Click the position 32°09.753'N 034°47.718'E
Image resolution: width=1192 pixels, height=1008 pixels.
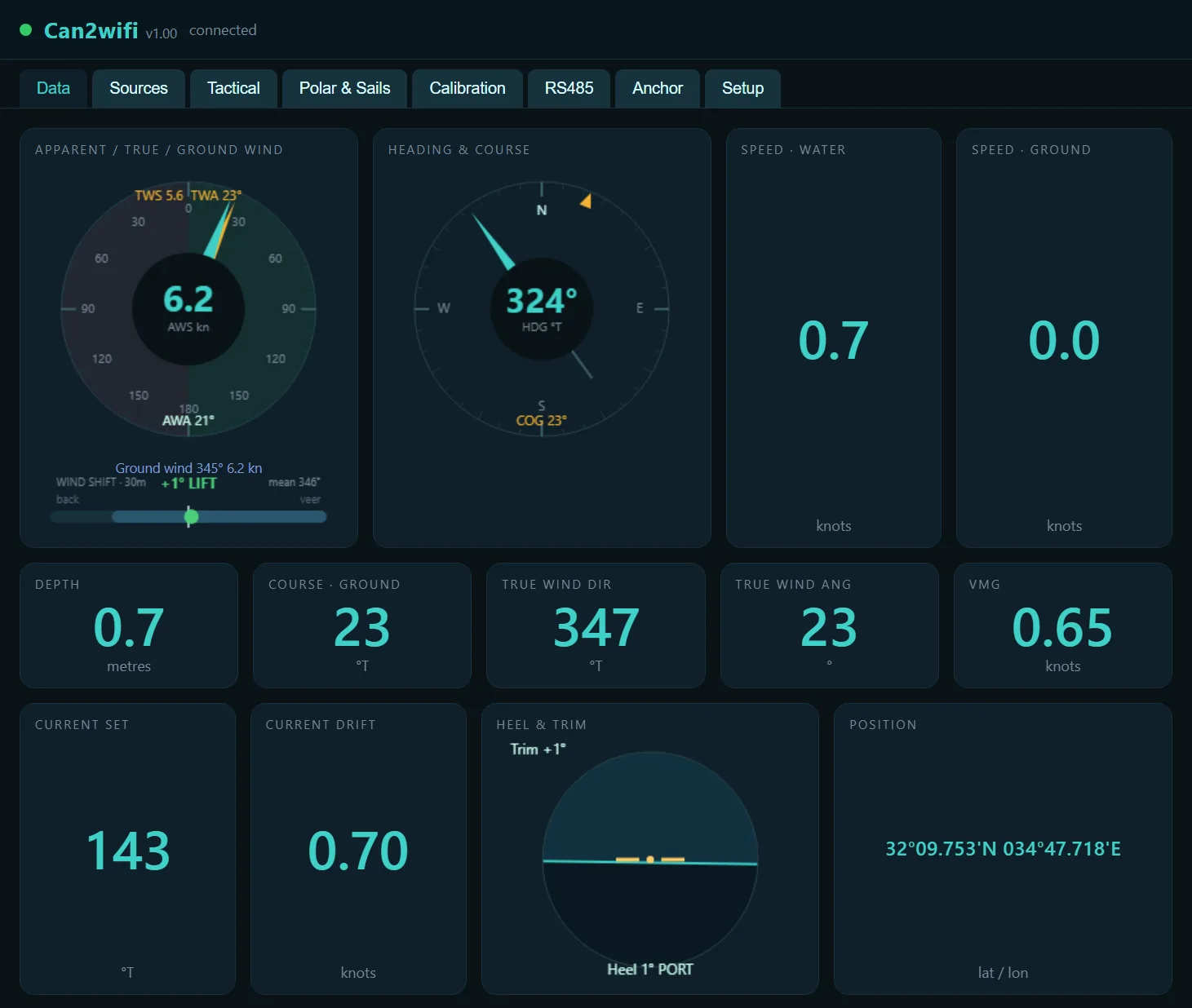click(1003, 849)
